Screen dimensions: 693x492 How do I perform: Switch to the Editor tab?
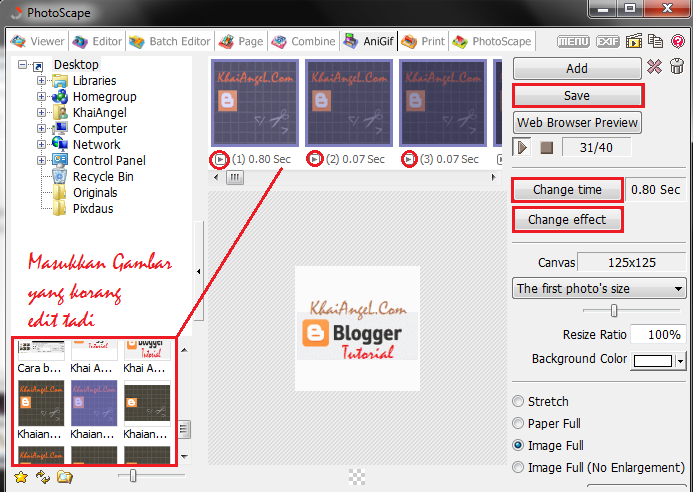tap(97, 41)
